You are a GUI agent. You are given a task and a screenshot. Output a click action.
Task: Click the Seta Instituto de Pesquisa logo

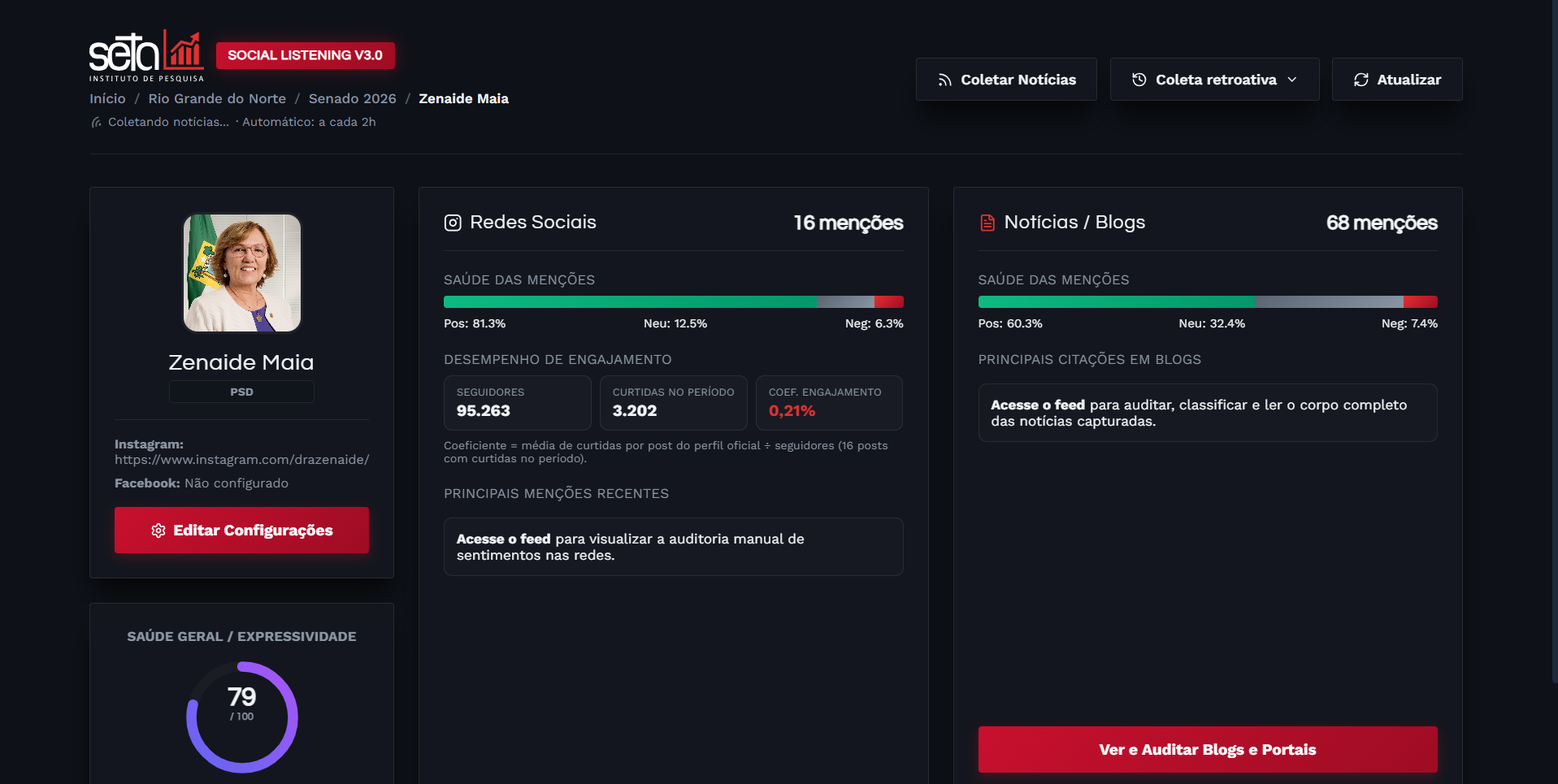[146, 55]
